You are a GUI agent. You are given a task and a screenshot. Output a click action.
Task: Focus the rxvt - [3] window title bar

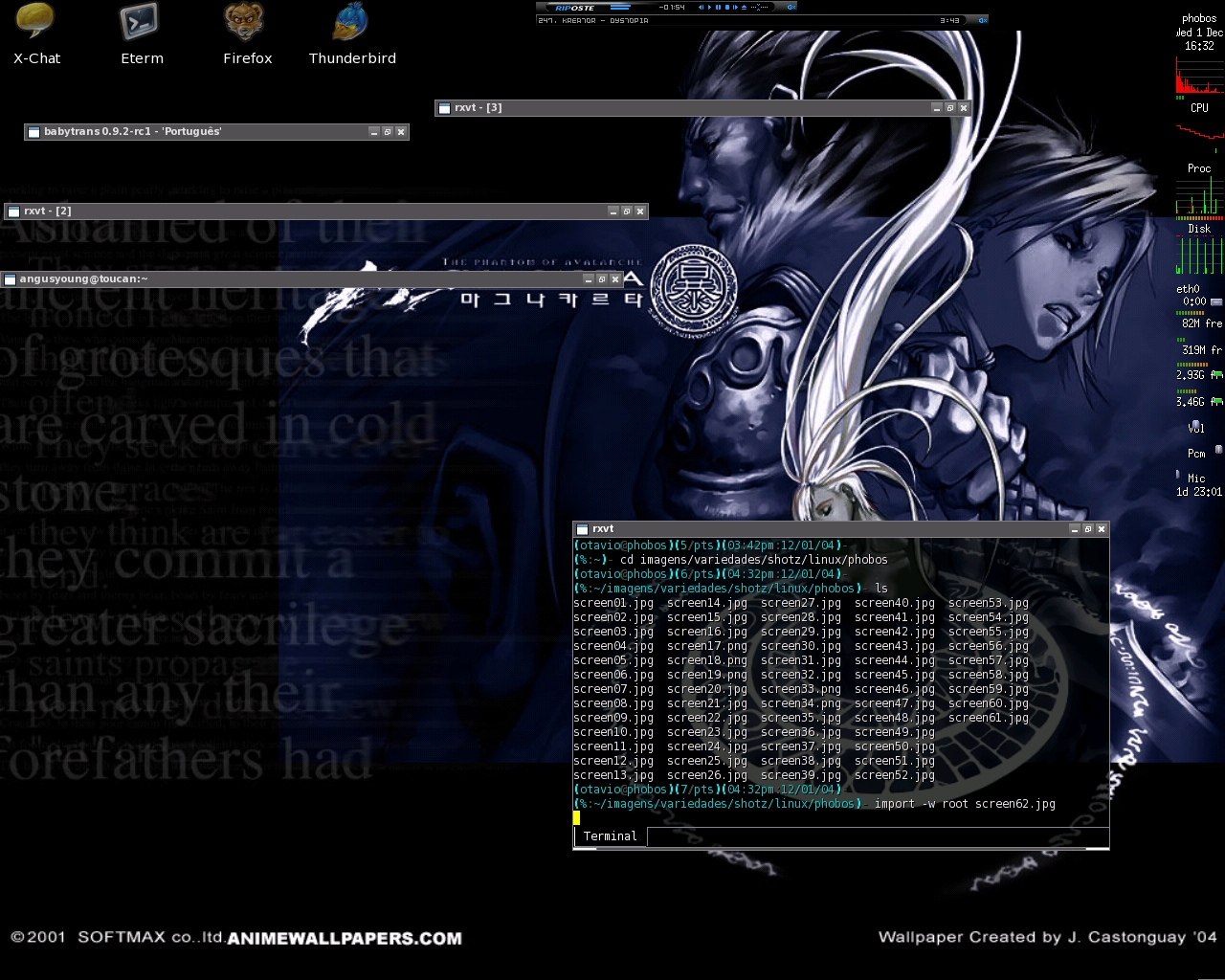(702, 107)
